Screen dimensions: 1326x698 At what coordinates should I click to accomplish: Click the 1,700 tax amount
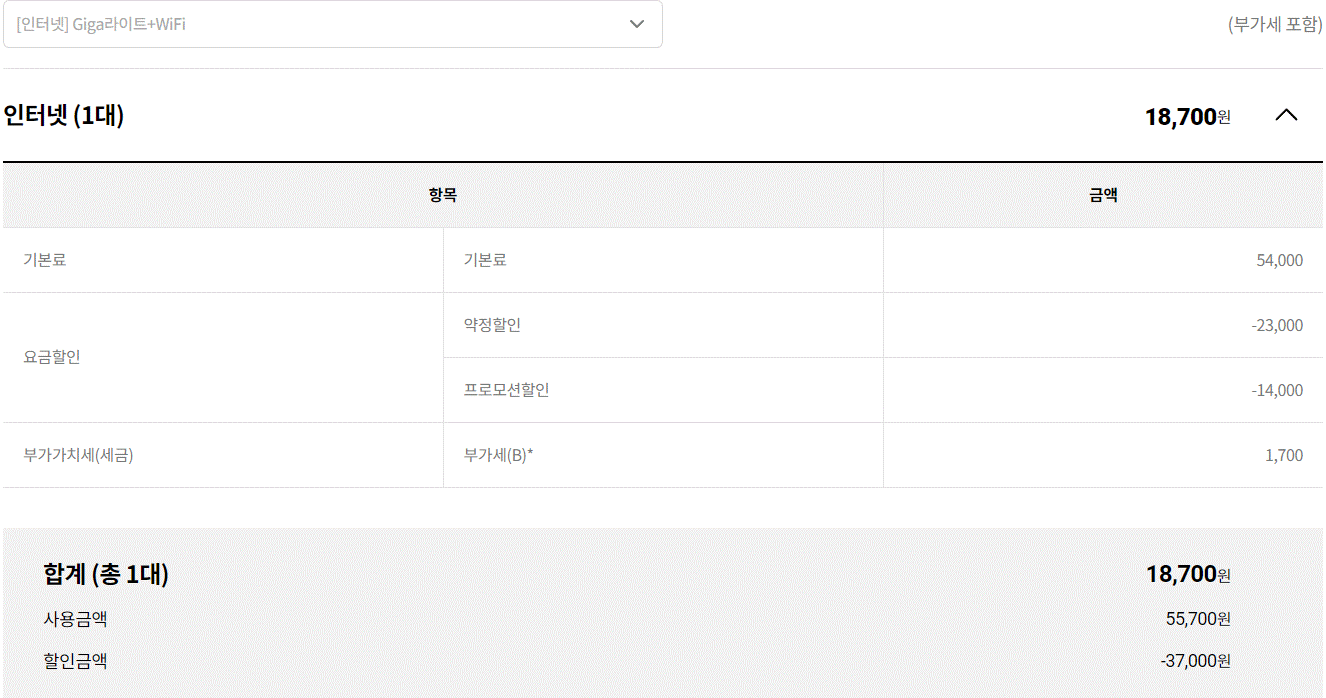tap(1284, 455)
